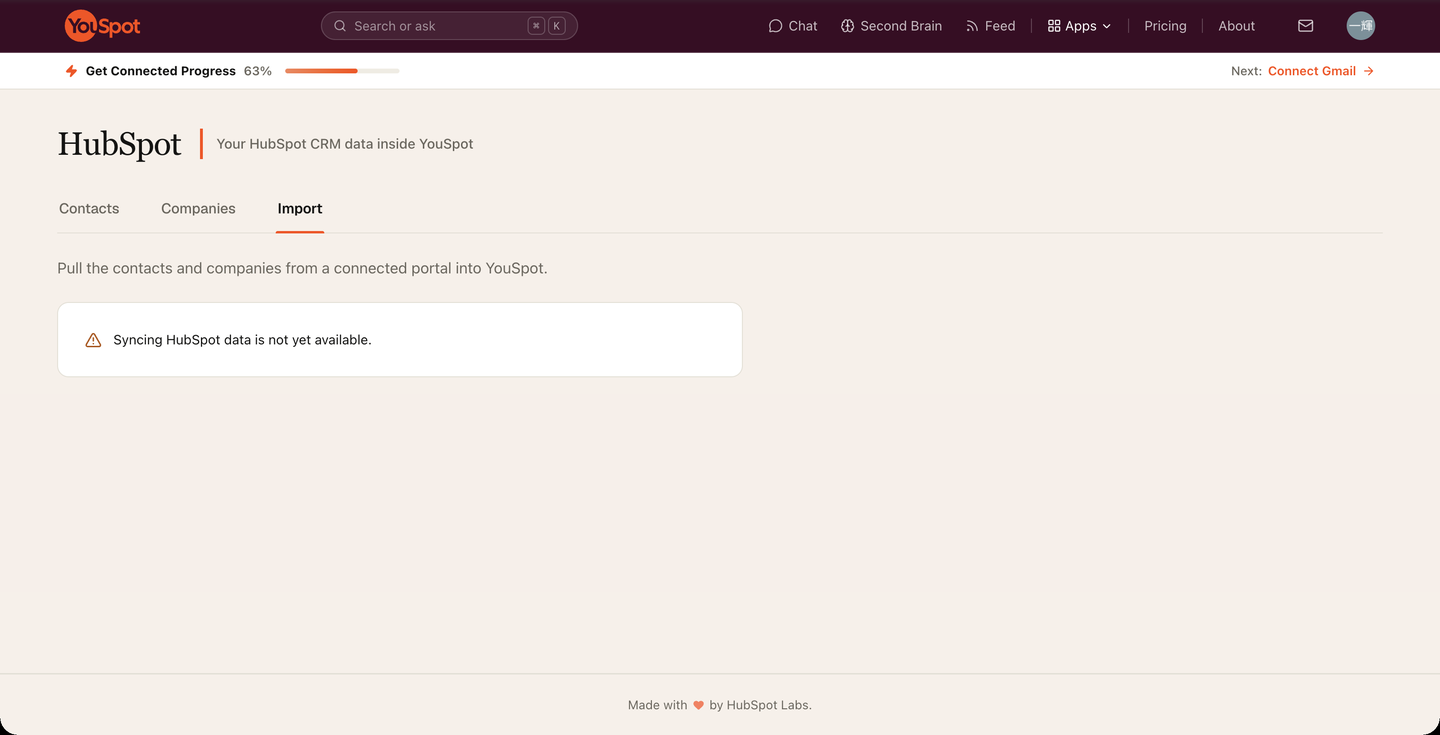Screen dimensions: 1440x735
Task: Click the YouSpot logo
Action: [102, 26]
